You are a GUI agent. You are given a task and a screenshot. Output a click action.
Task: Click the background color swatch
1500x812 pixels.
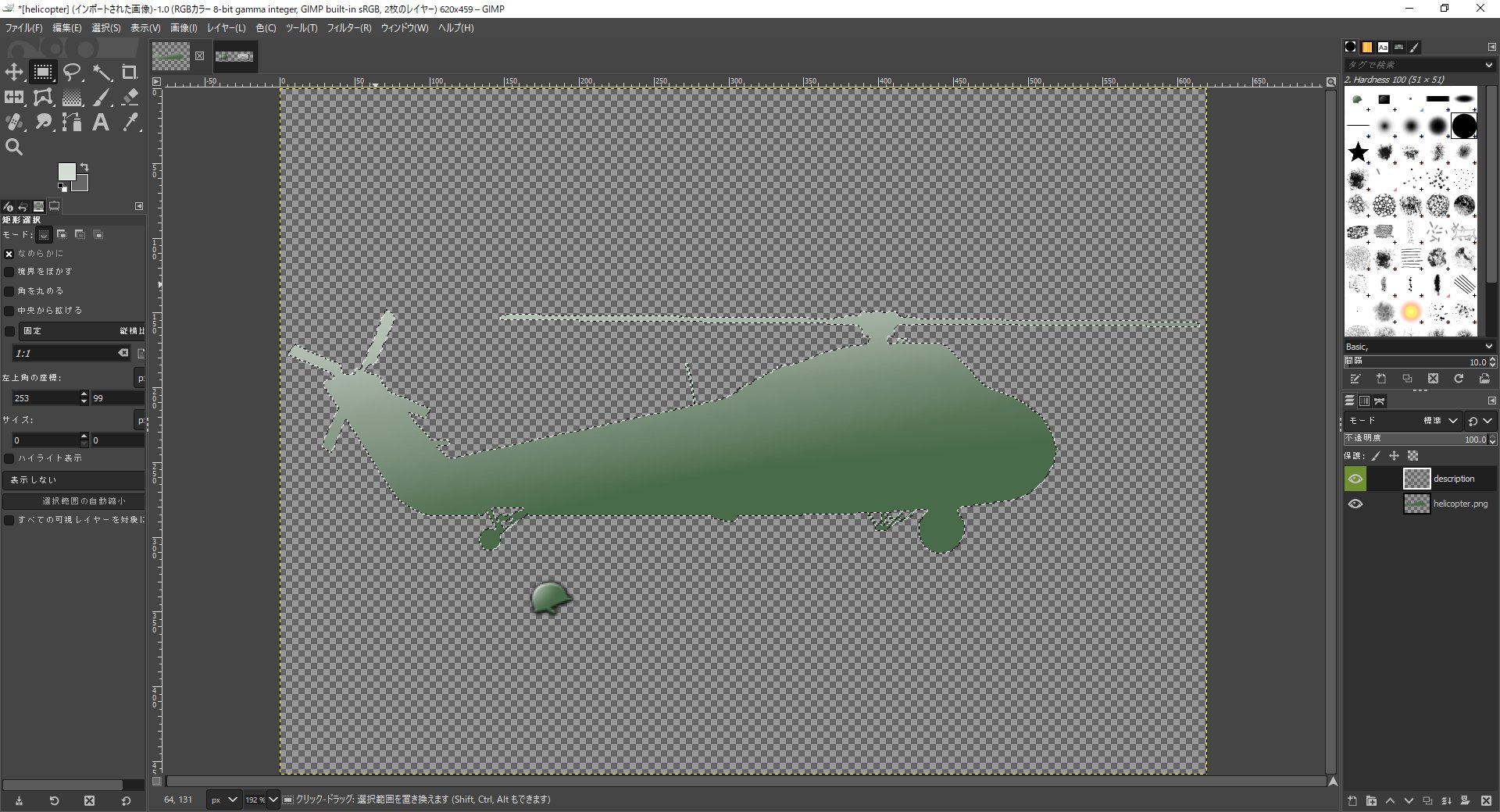pos(82,184)
